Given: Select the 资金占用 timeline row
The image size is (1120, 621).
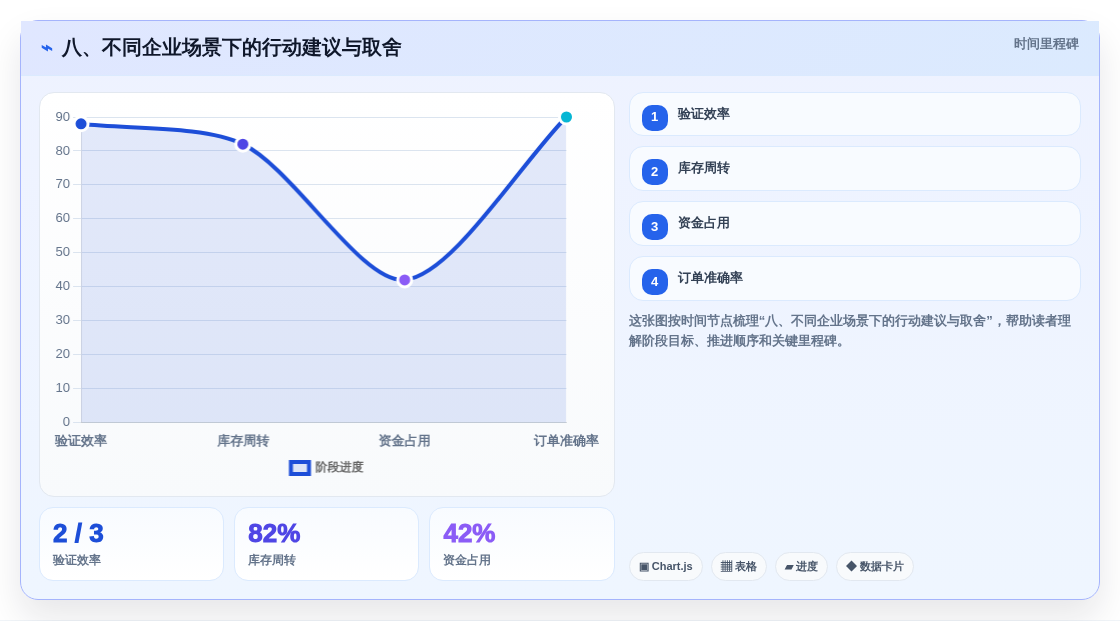Looking at the screenshot, I should pos(854,224).
